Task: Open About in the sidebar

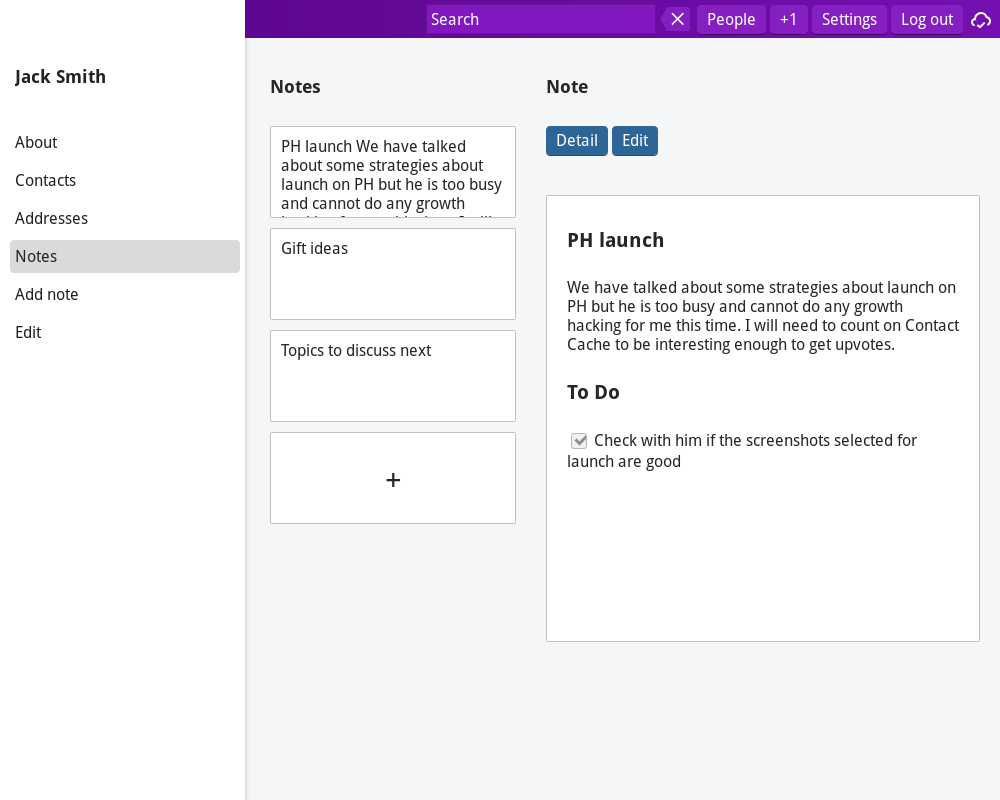Action: pyautogui.click(x=36, y=143)
